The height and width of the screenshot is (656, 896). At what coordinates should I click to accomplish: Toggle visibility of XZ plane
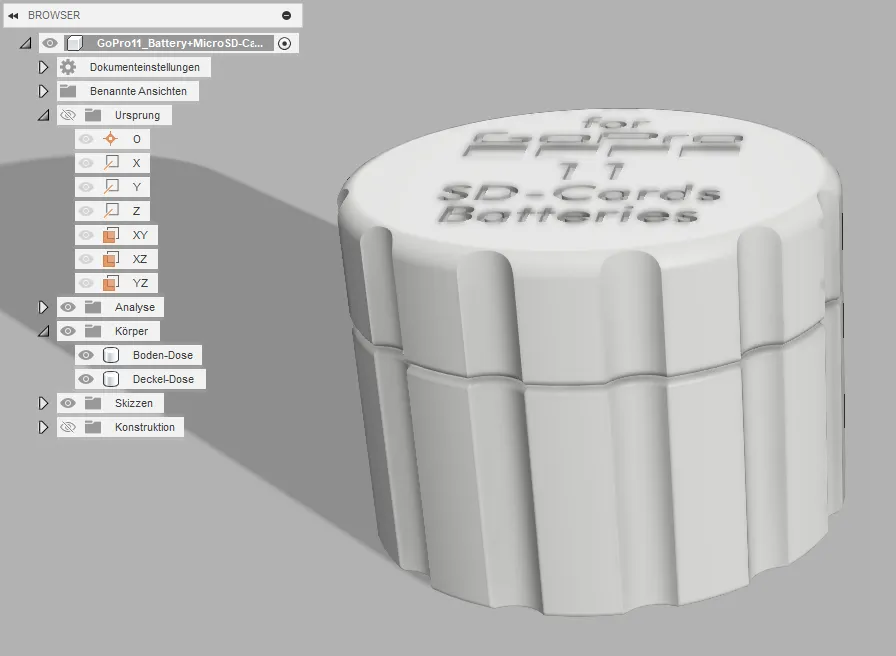pyautogui.click(x=86, y=259)
